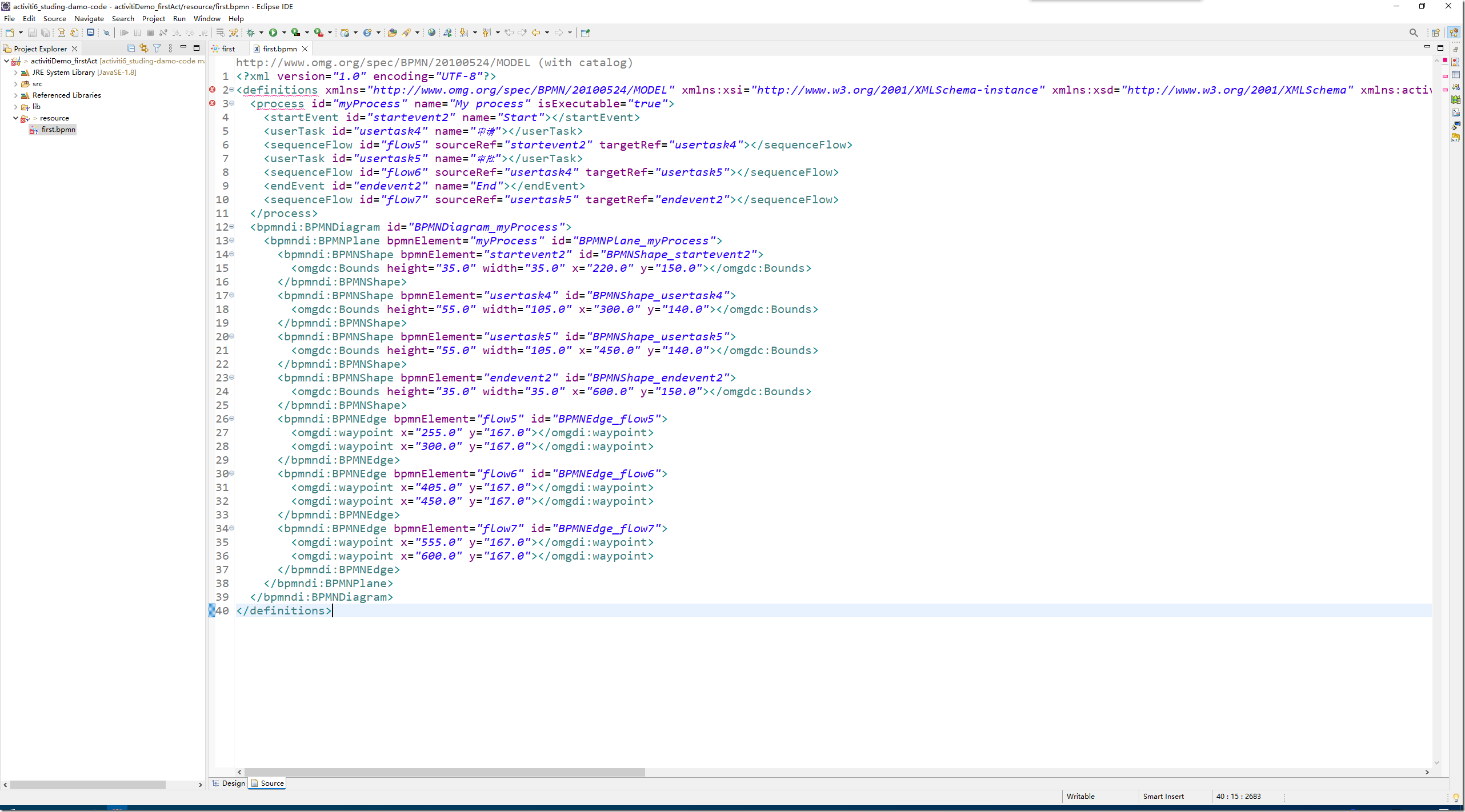This screenshot has height=812, width=1465.
Task: Open the Project menu
Action: [154, 19]
